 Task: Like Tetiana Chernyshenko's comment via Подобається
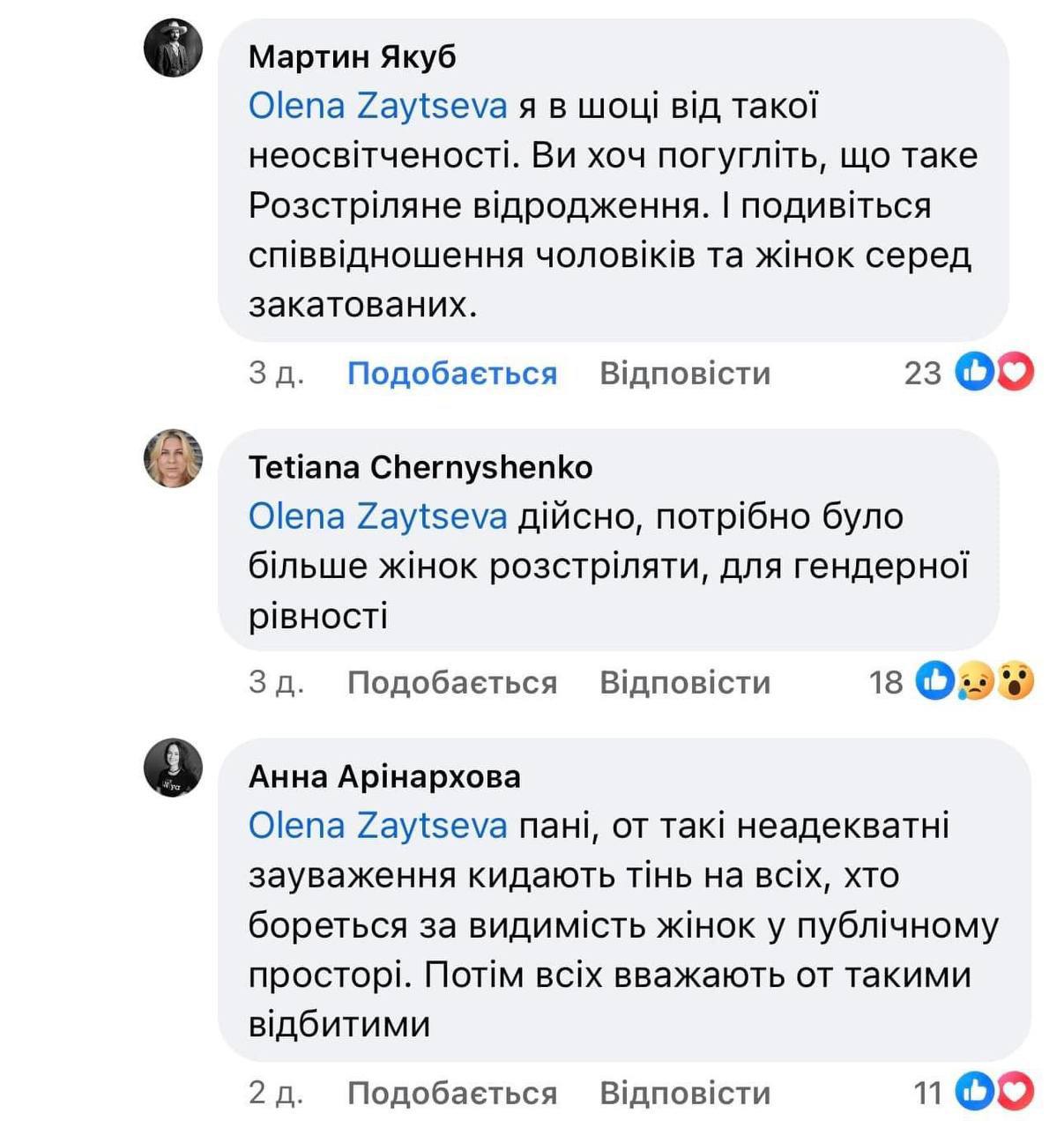(452, 682)
